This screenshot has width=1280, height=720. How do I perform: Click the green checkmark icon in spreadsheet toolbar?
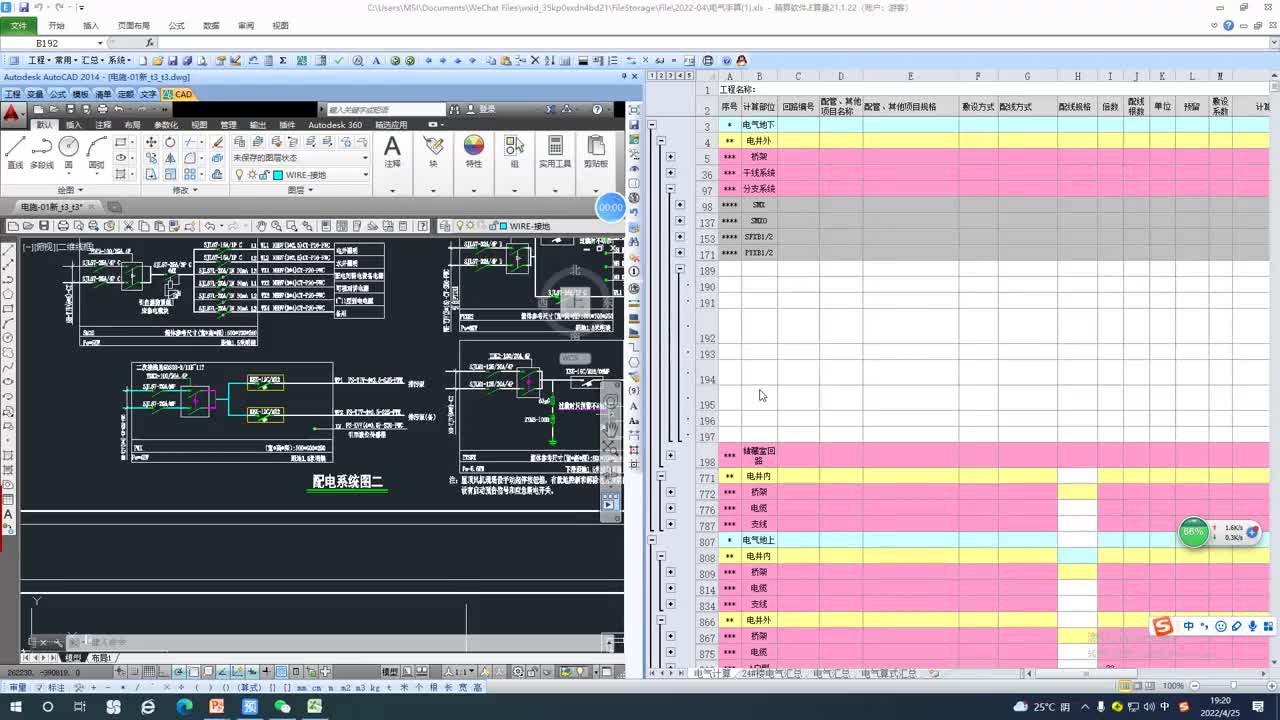(x=340, y=60)
